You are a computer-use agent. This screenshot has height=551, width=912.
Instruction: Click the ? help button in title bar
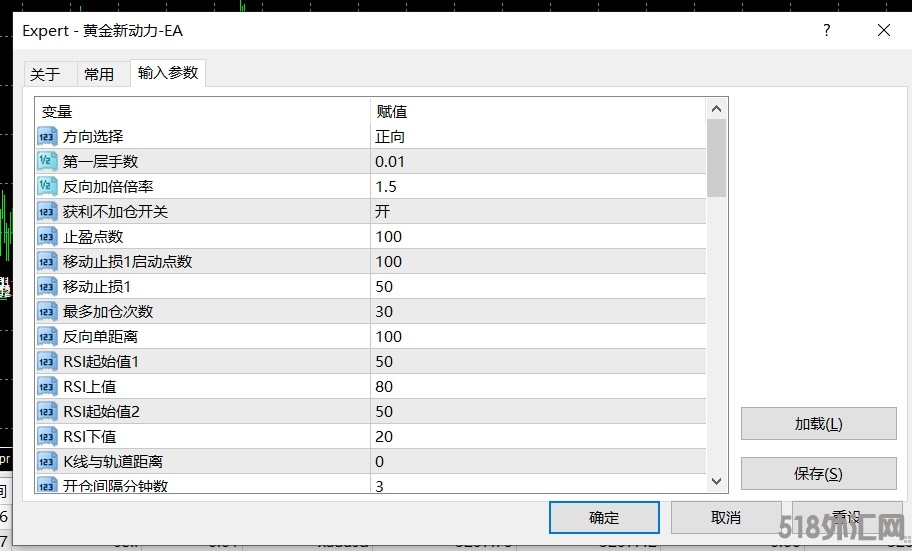(x=827, y=30)
